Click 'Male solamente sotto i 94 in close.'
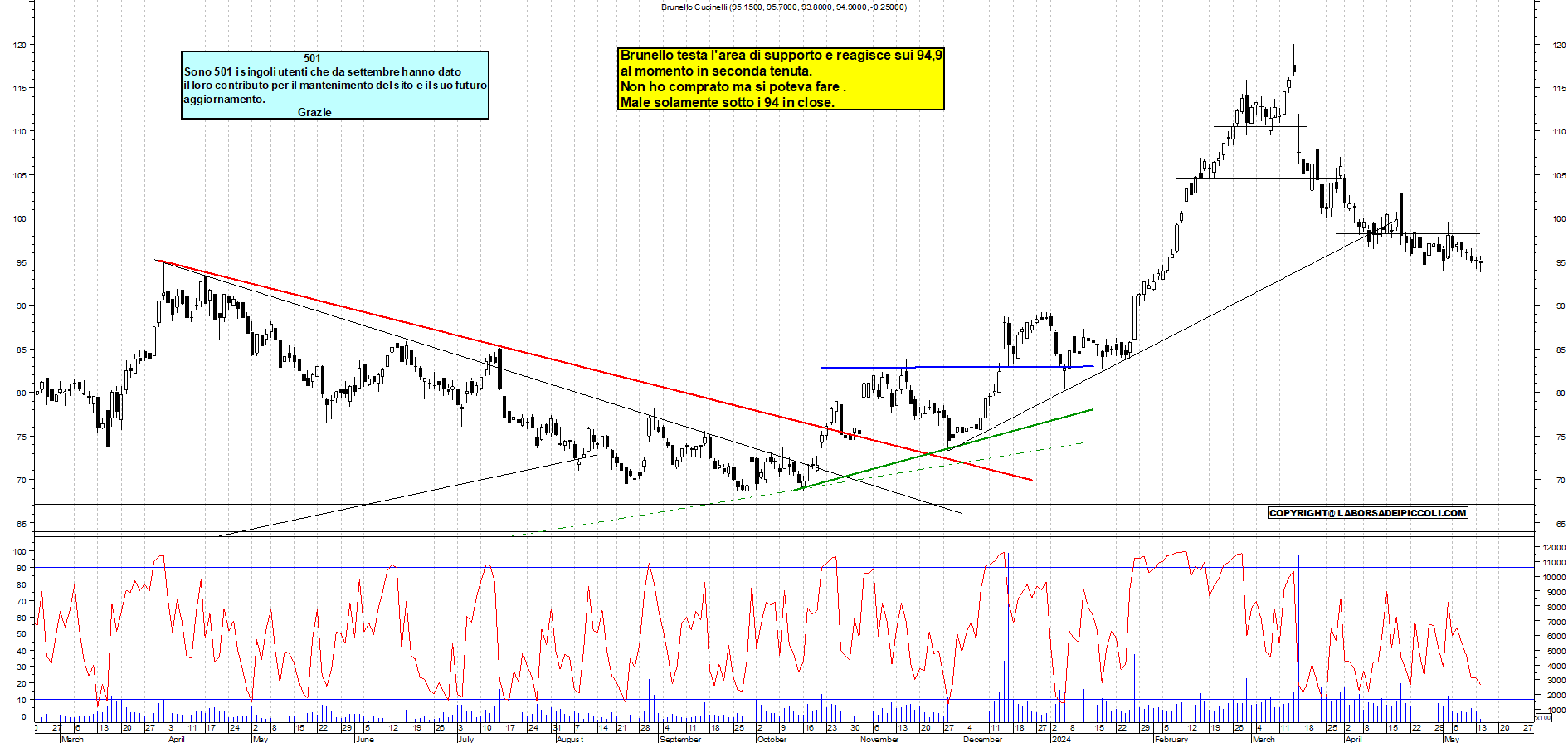The image size is (1568, 743). 727,102
